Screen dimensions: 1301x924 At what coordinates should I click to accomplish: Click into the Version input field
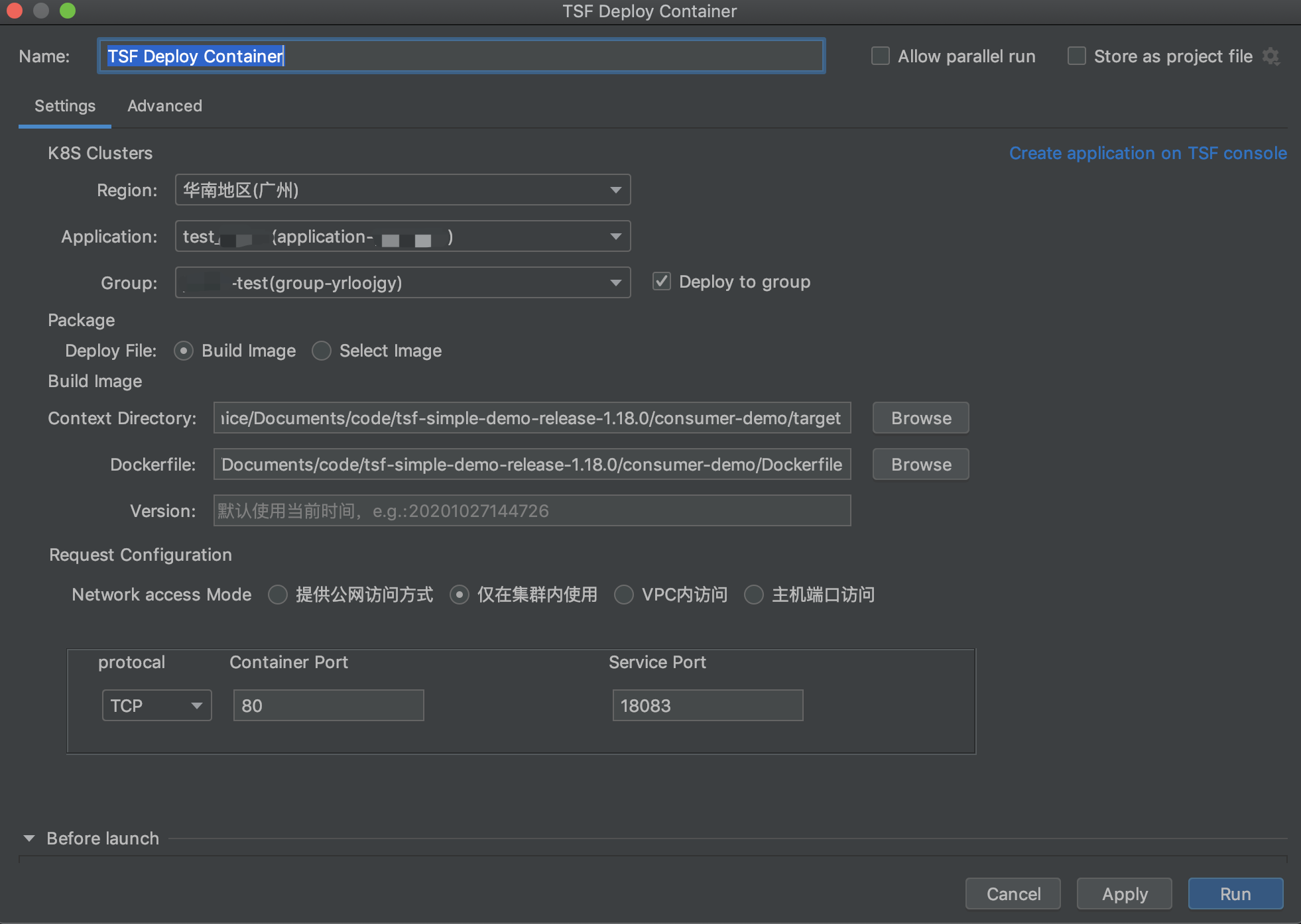tap(532, 511)
